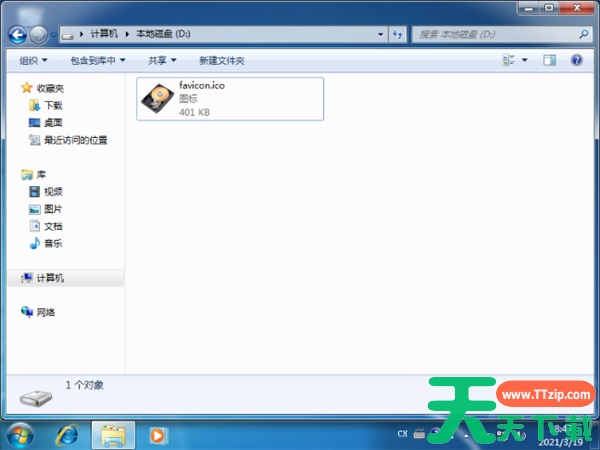
Task: Select 计算机 in the address breadcrumb
Action: 104,34
